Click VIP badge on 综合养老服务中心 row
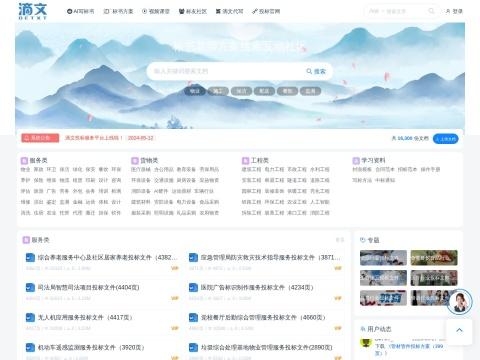 [175, 268]
